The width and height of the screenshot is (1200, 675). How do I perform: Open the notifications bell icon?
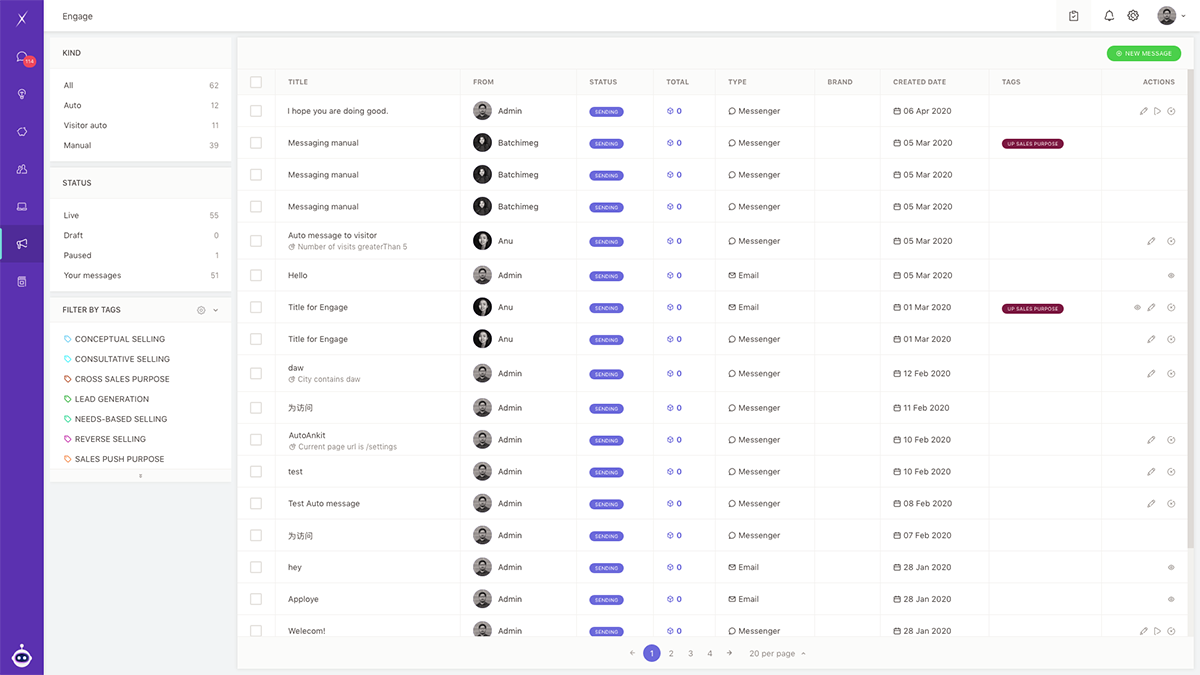[1109, 16]
